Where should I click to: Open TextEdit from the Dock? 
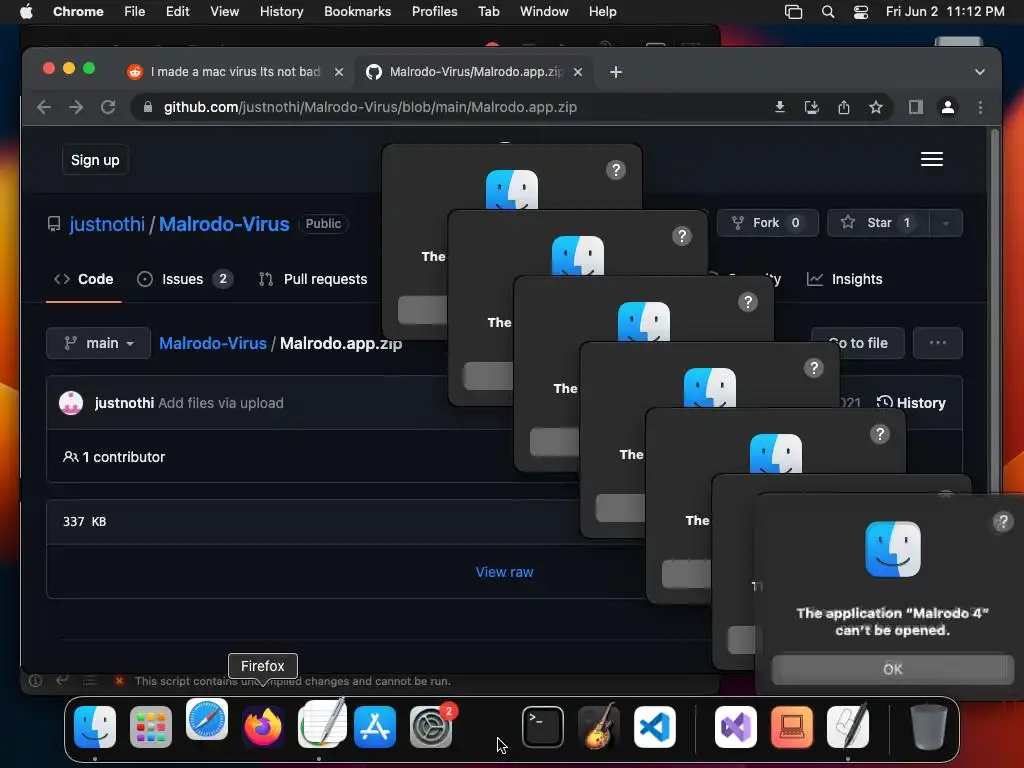(322, 724)
